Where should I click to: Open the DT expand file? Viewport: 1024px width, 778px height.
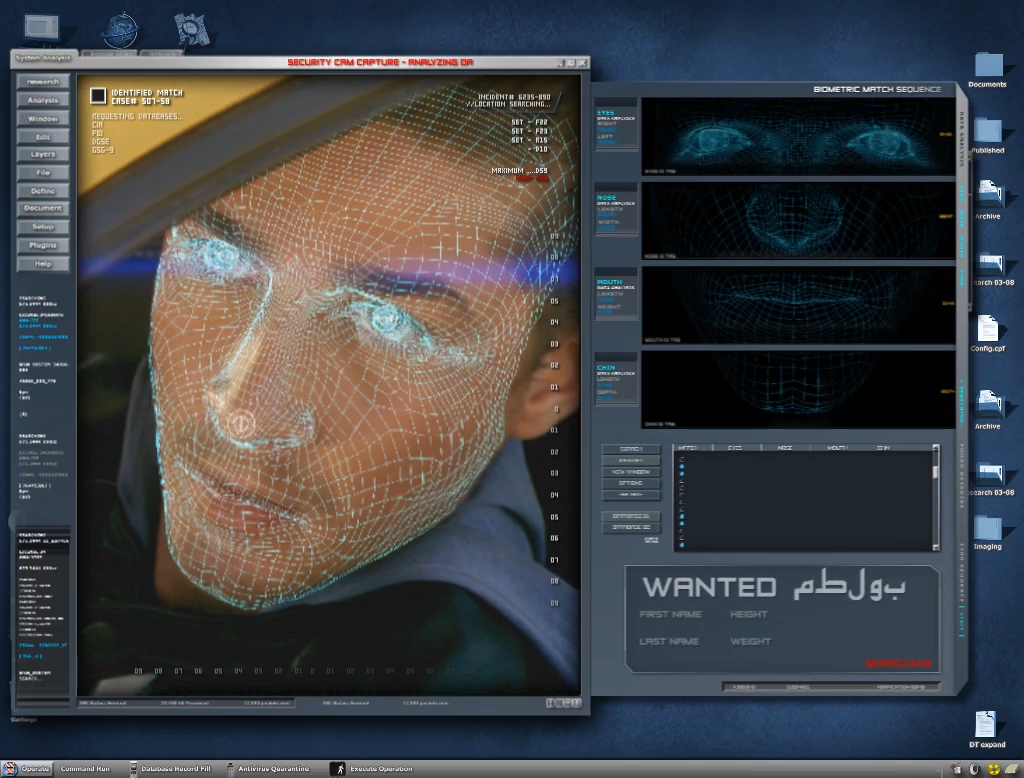987,729
